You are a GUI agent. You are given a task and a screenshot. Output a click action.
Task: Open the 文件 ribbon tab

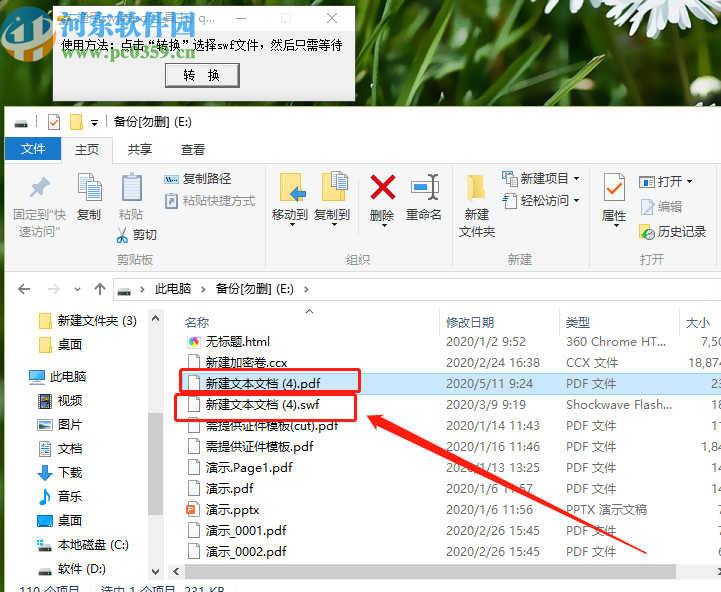33,149
